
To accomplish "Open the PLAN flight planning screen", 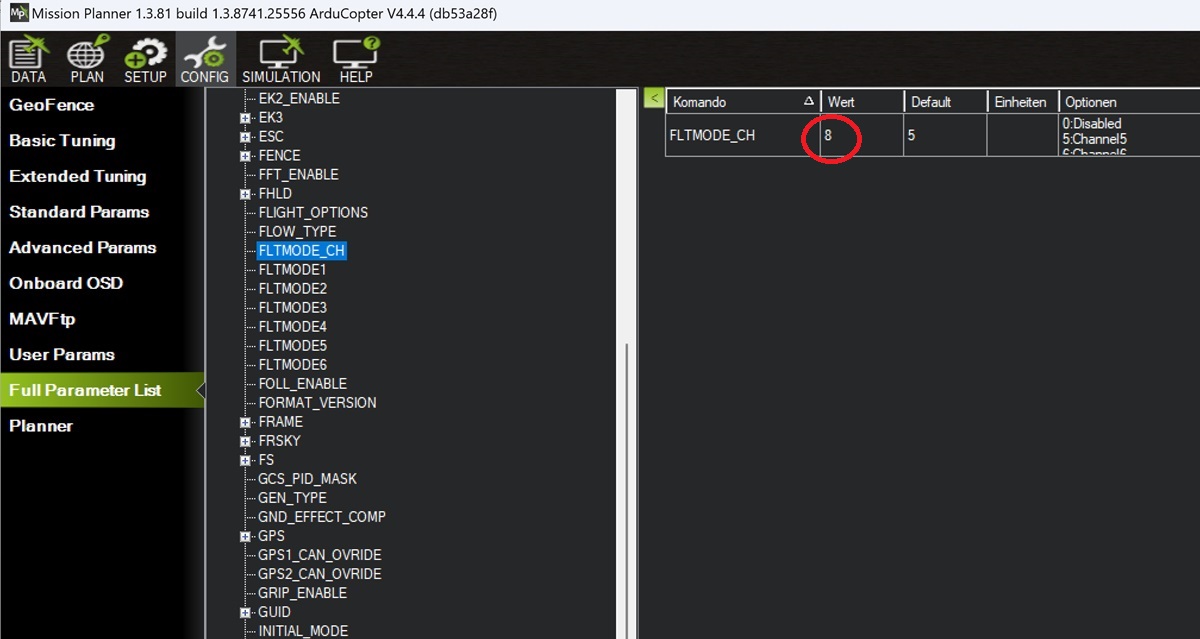I will [87, 60].
